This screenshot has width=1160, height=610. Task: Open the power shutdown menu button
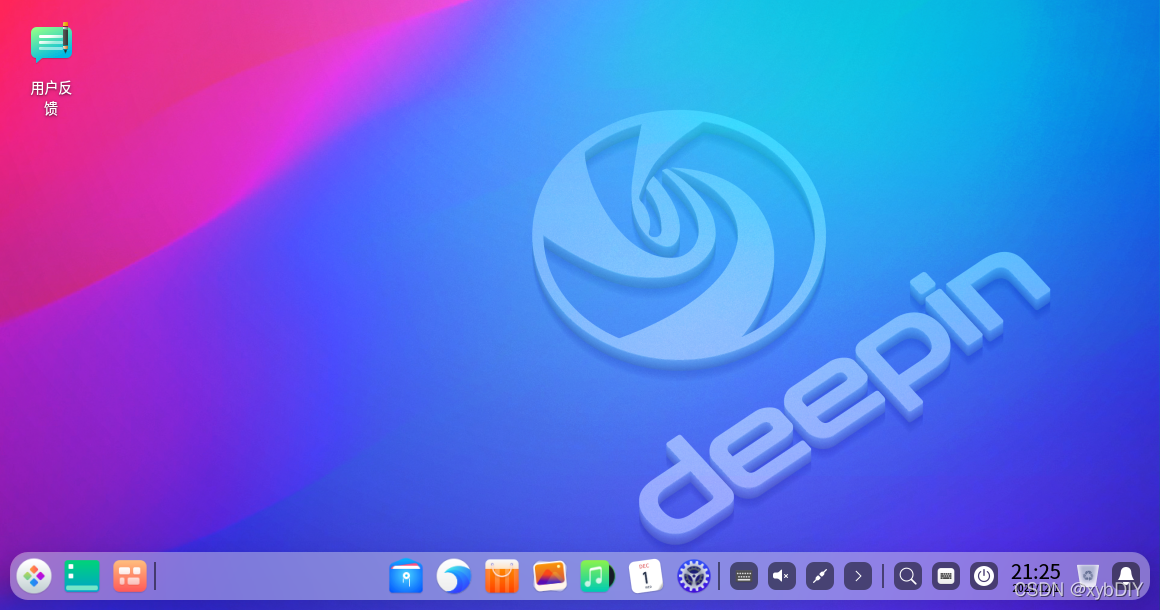984,576
